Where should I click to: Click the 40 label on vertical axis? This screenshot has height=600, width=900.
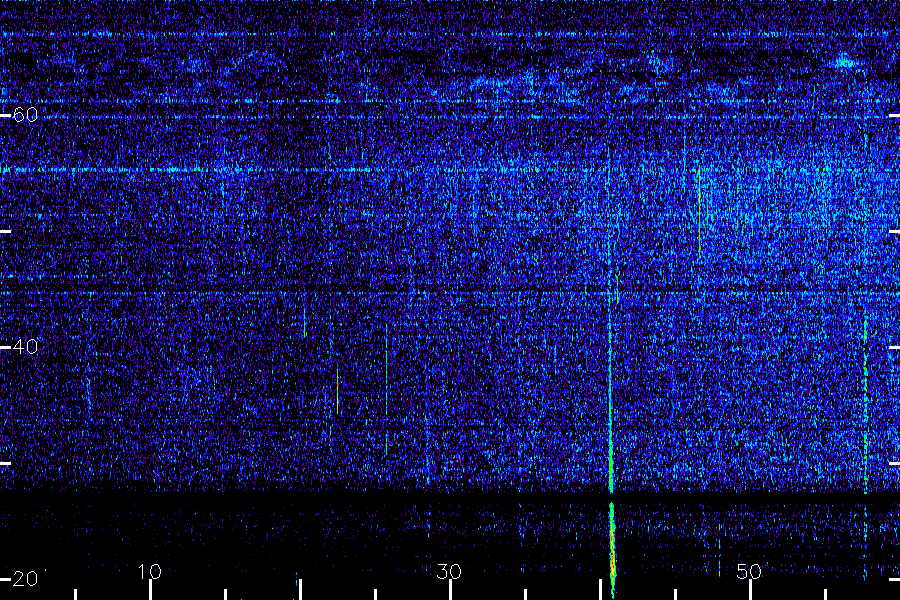(25, 347)
